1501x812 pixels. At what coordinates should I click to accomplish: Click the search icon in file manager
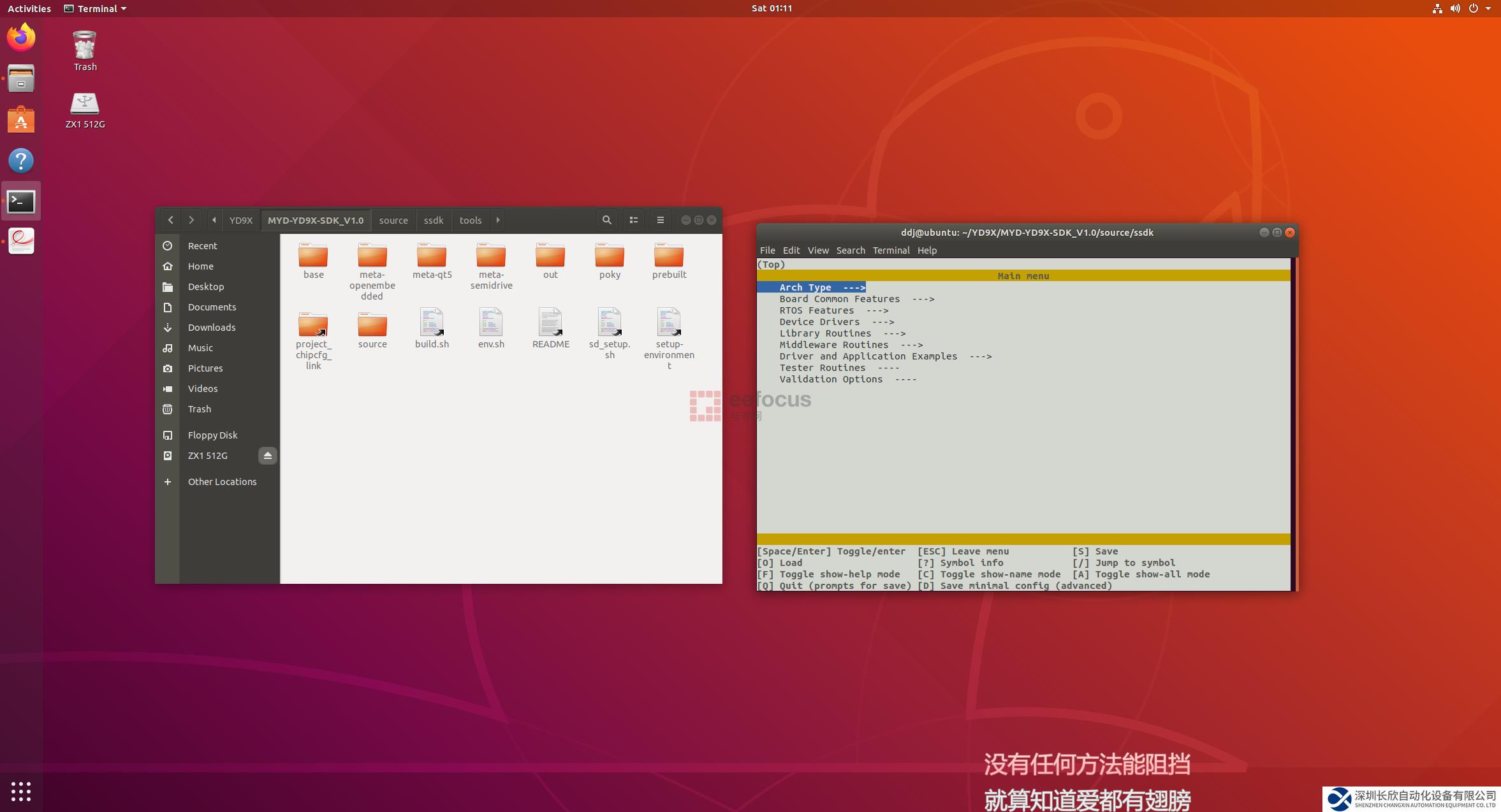[606, 220]
